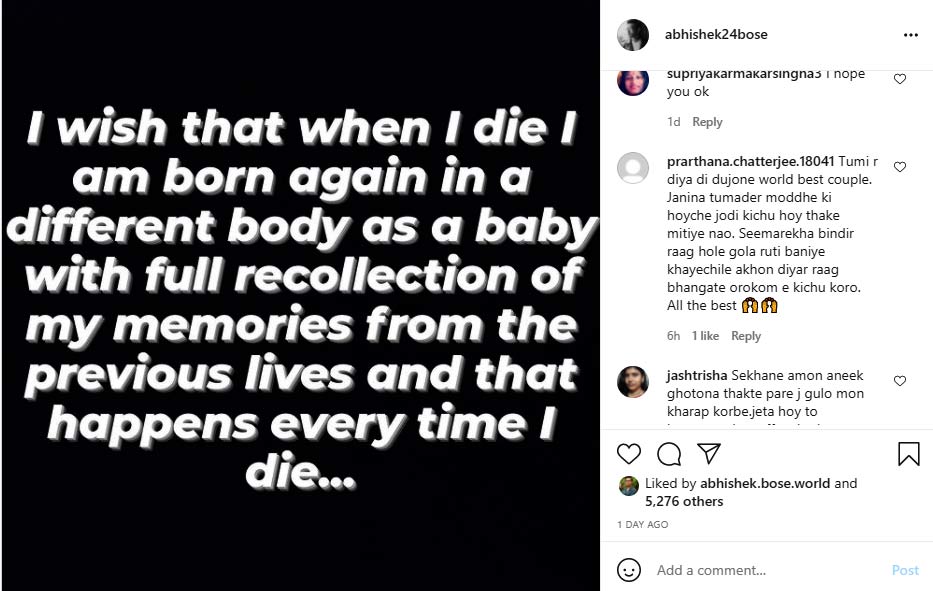Open abhishek24bose profile picture in header
Viewport: 933px width, 591px height.
[633, 35]
